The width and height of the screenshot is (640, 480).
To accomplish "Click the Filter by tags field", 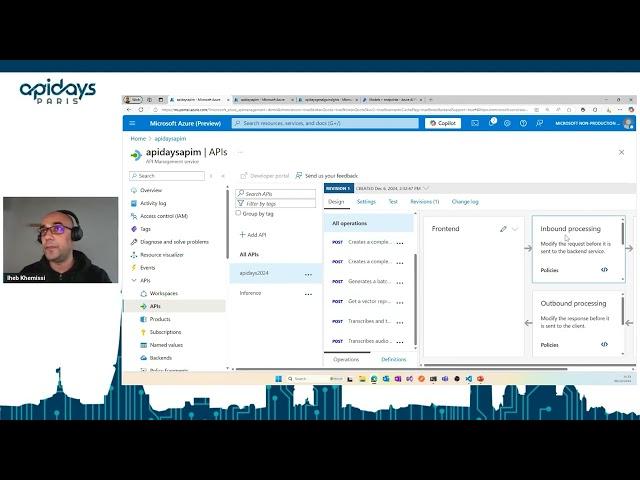I will click(x=276, y=203).
